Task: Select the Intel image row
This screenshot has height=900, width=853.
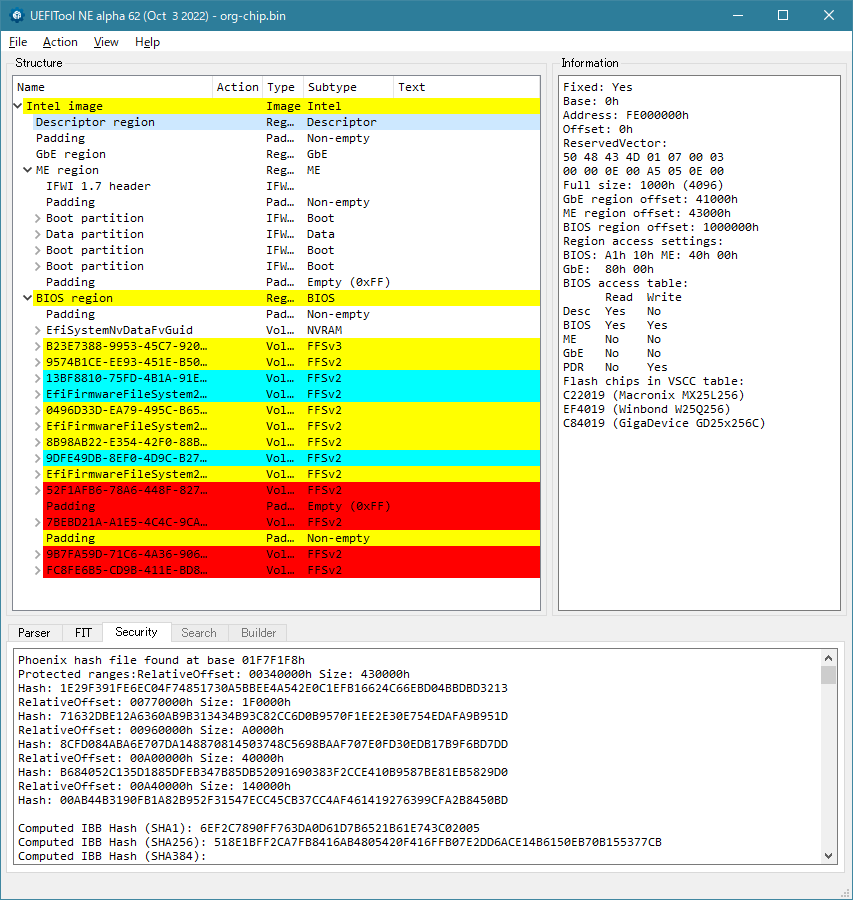Action: click(281, 106)
